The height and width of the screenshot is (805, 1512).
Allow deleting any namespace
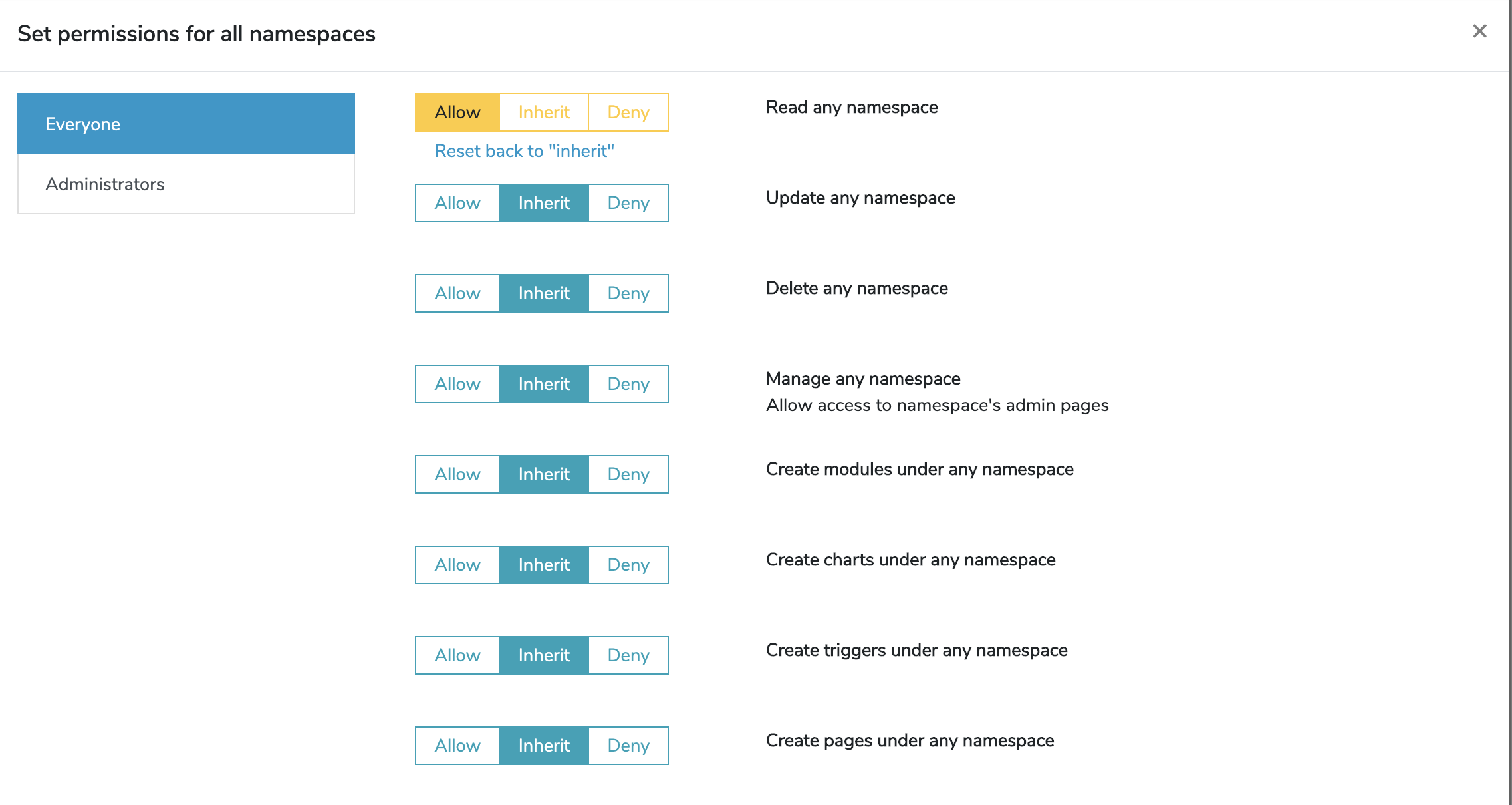click(x=457, y=293)
